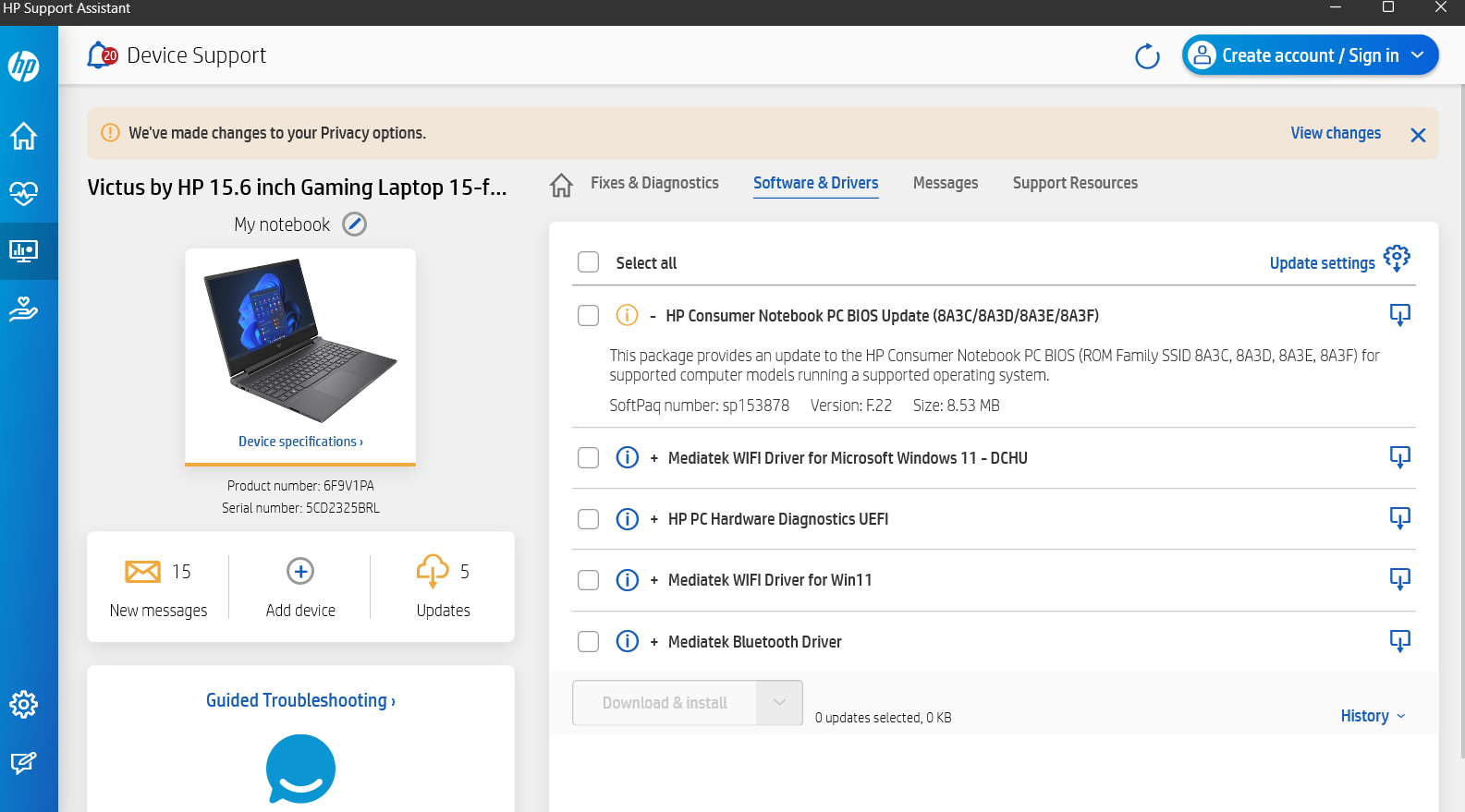The height and width of the screenshot is (812, 1465).
Task: Download HP PC Hardware Diagnostics UEFI icon
Action: [1400, 518]
